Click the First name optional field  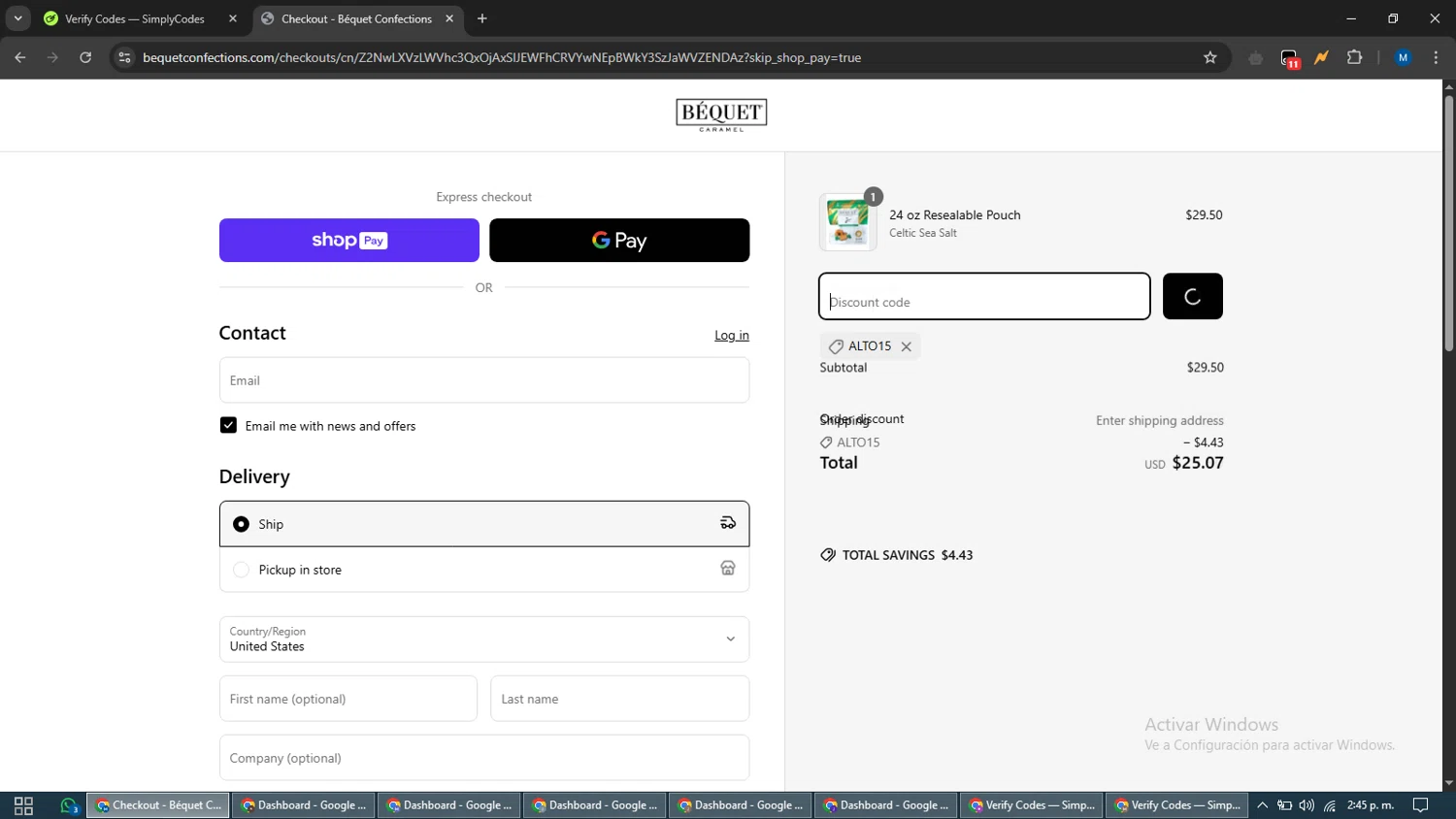pyautogui.click(x=348, y=699)
